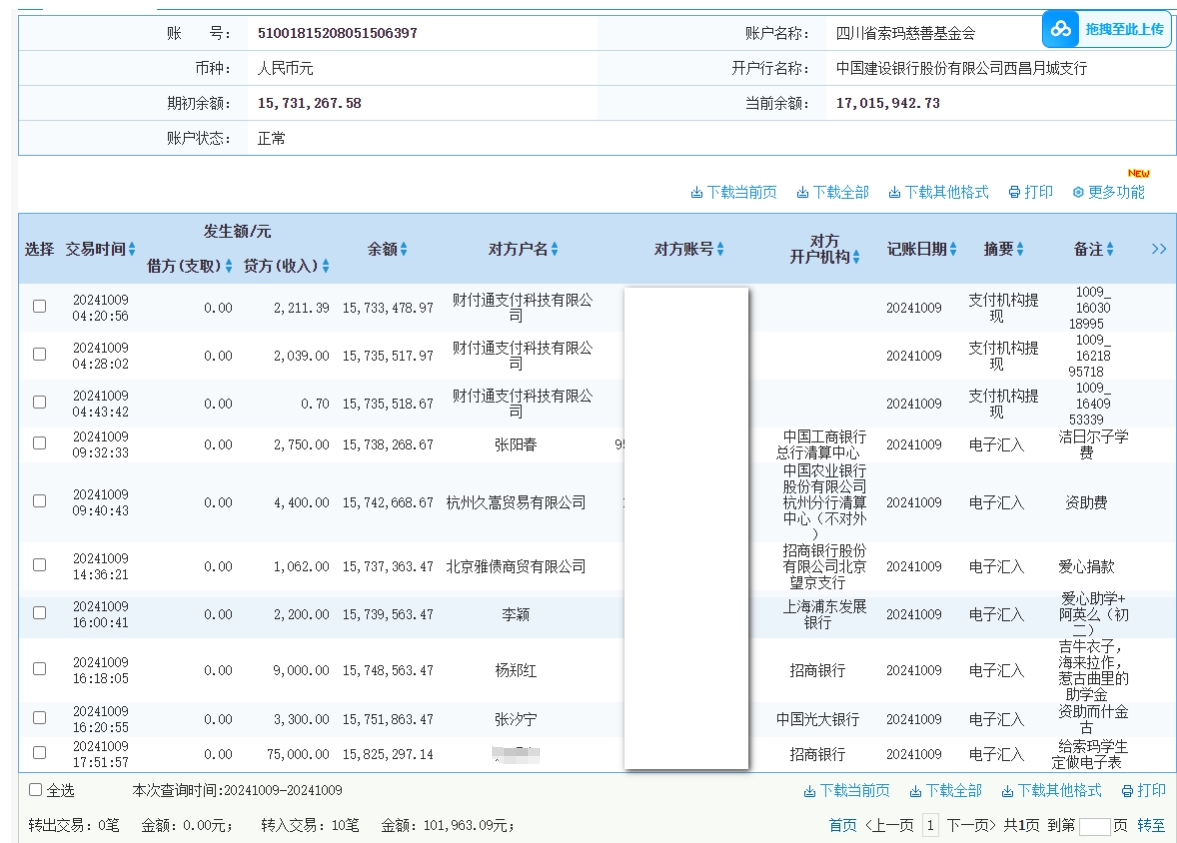1177x843 pixels.
Task: Tick the 杨郑红 transaction checkbox
Action: click(40, 668)
